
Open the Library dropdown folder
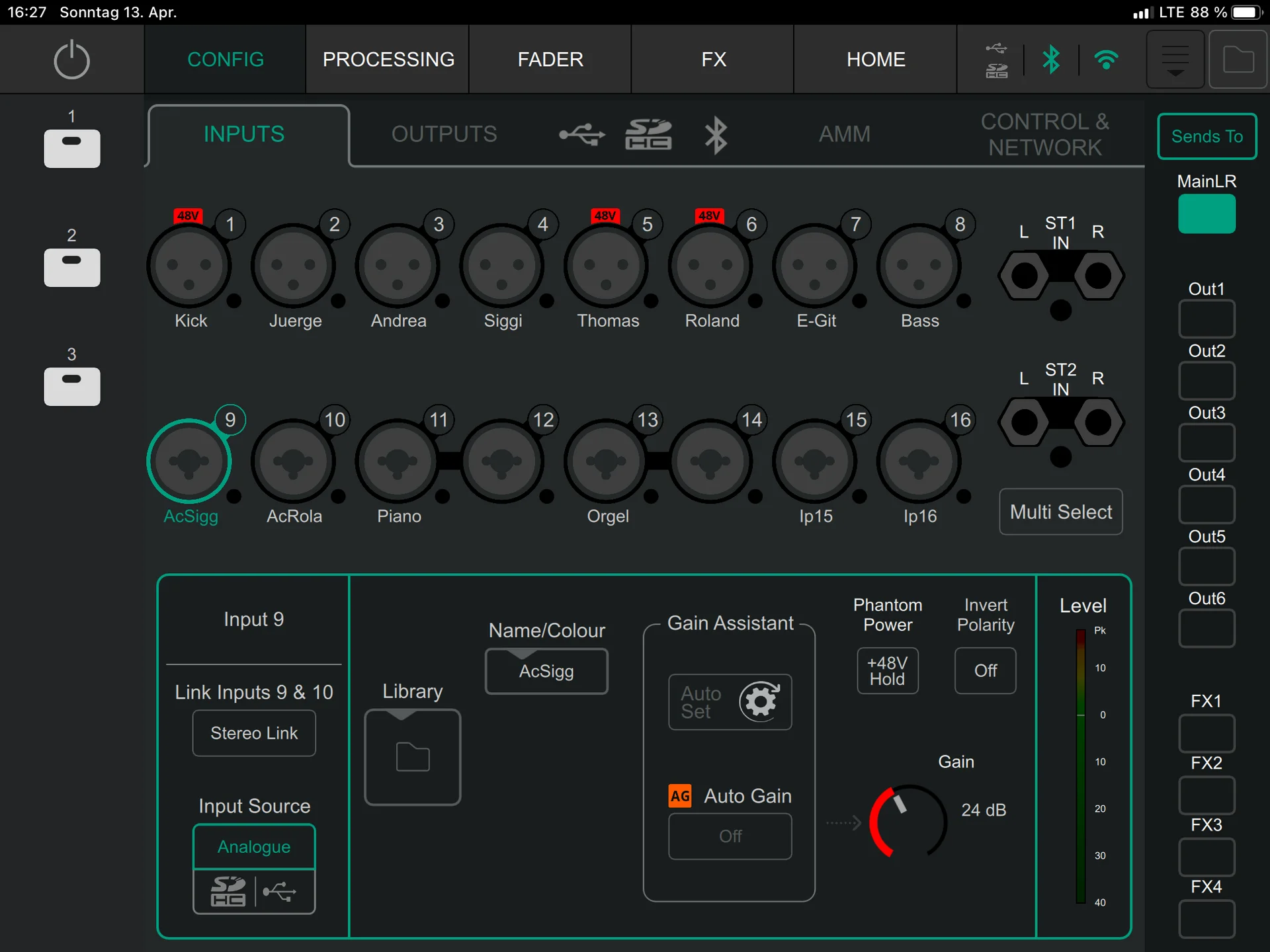(x=412, y=757)
